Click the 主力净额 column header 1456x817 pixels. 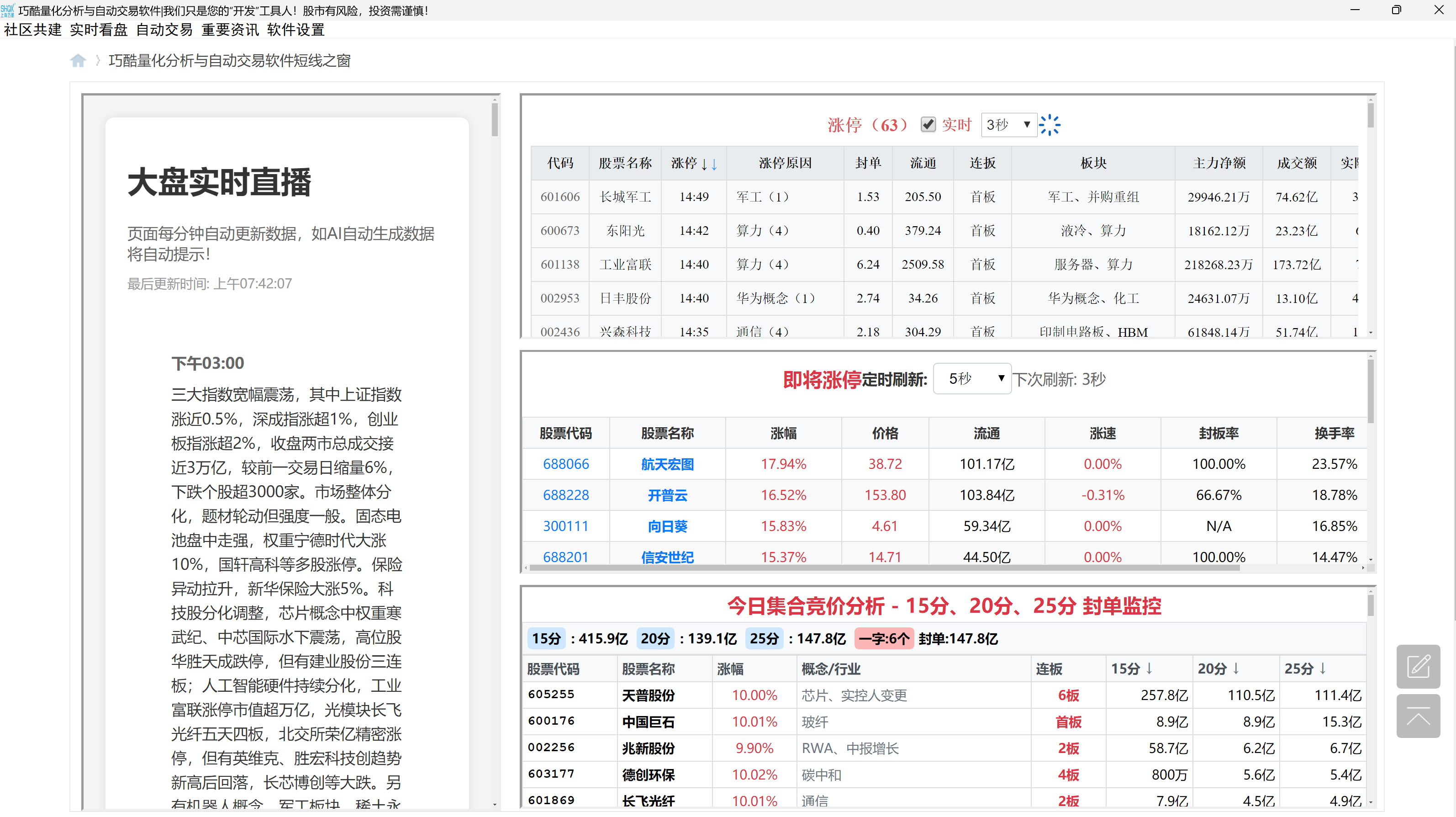(1219, 164)
